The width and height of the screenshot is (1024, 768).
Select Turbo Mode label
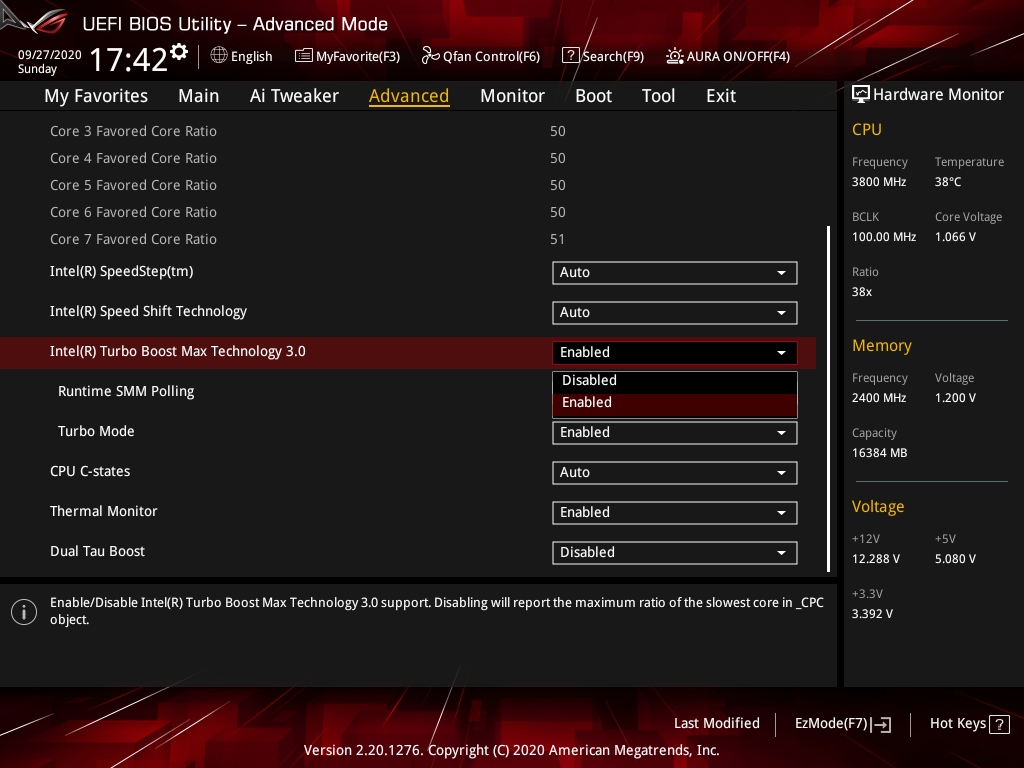(x=96, y=431)
